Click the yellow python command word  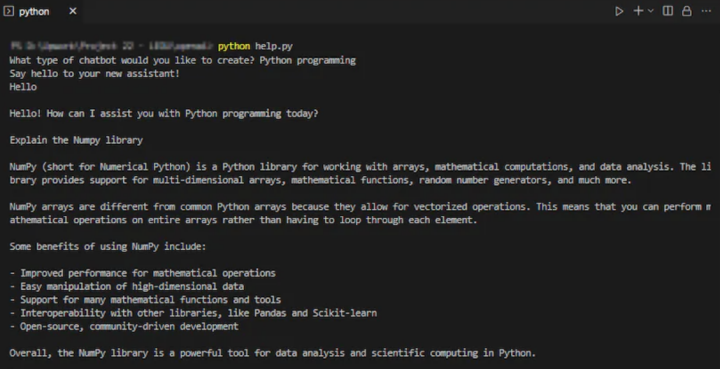(x=234, y=46)
